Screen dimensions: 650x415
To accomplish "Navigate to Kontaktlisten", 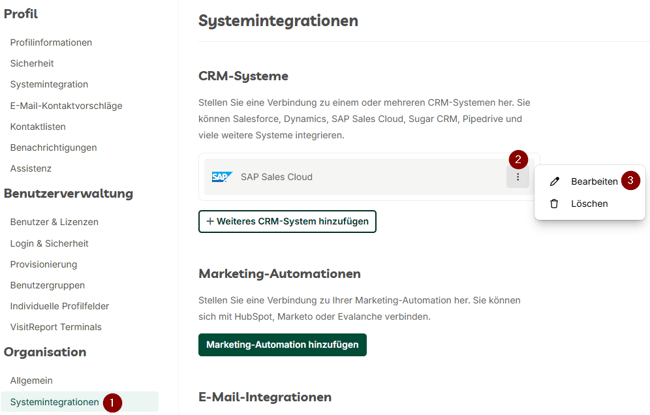I will 38,126.
